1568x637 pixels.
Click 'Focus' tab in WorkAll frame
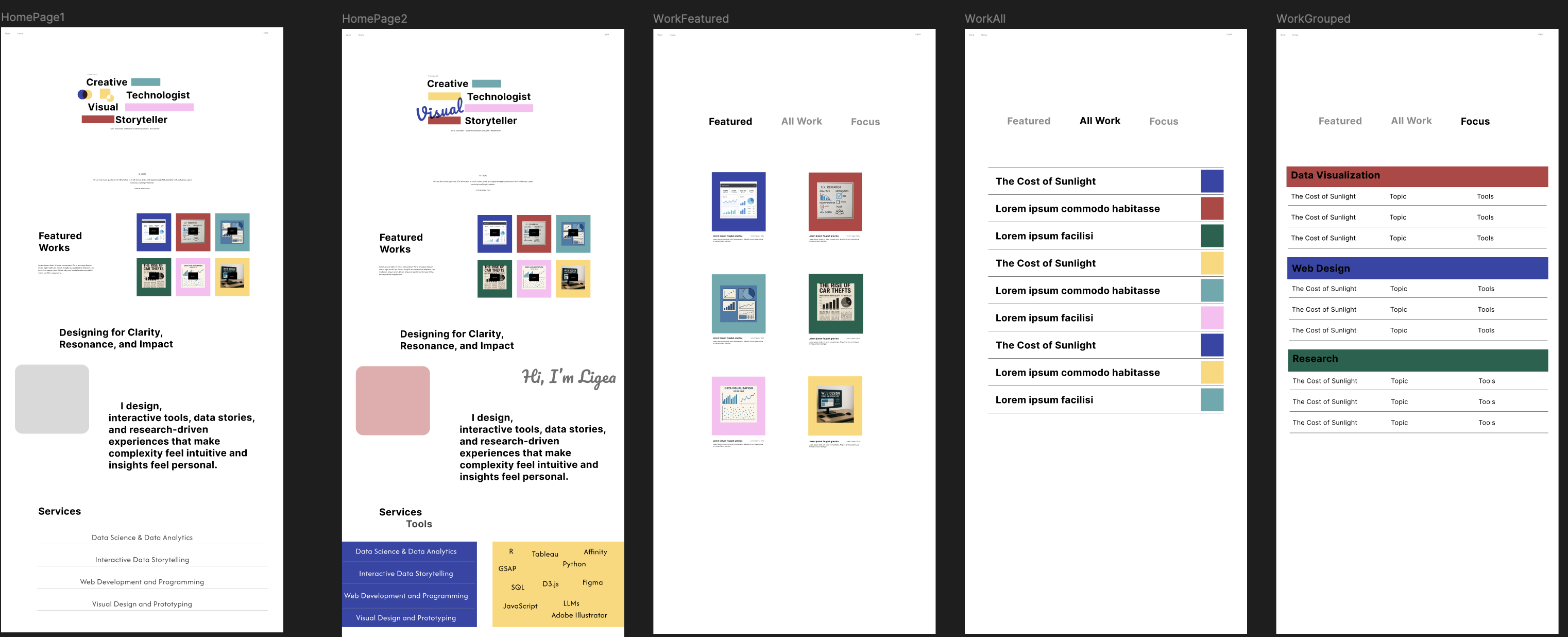(1163, 121)
